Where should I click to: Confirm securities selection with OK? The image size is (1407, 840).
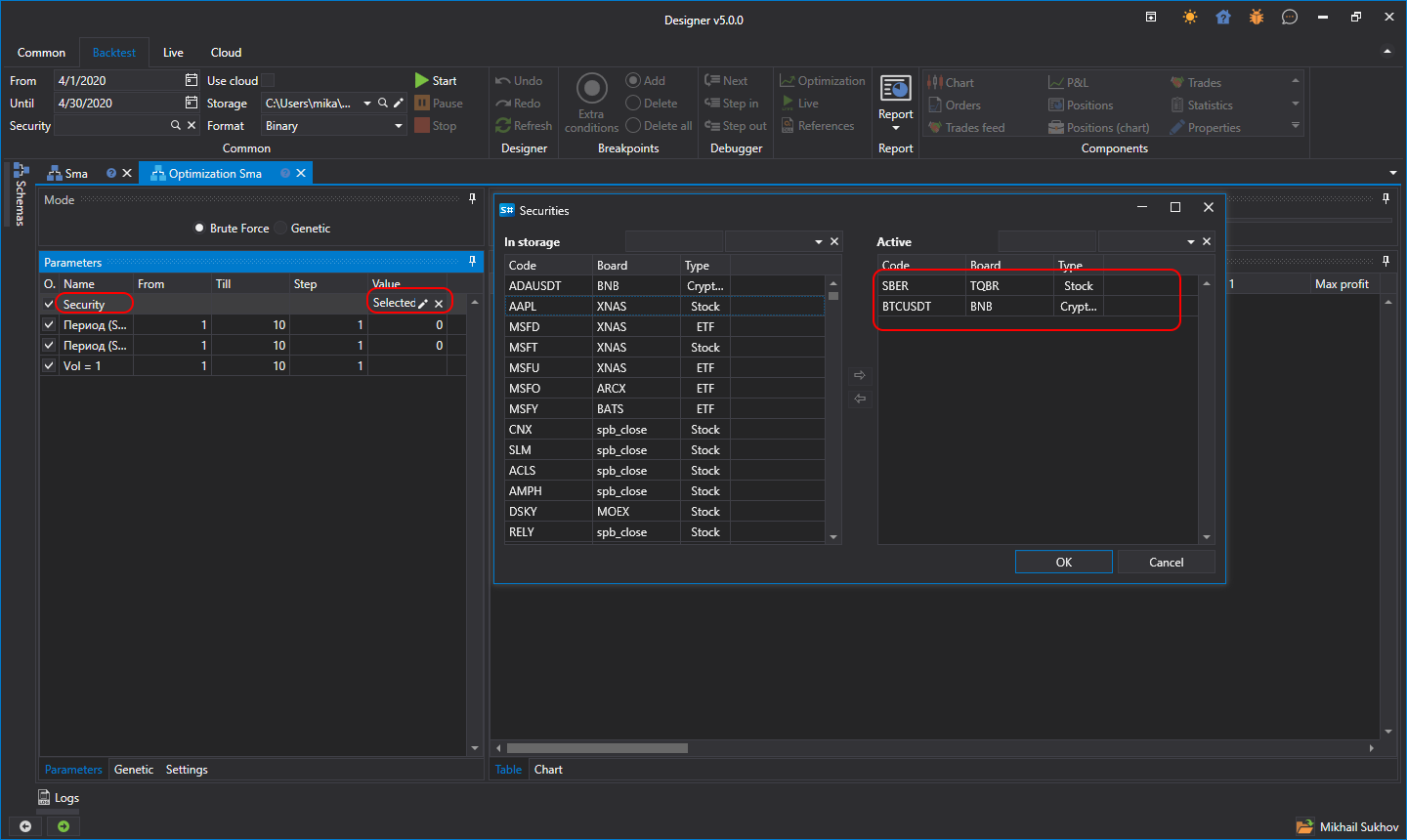click(x=1064, y=562)
